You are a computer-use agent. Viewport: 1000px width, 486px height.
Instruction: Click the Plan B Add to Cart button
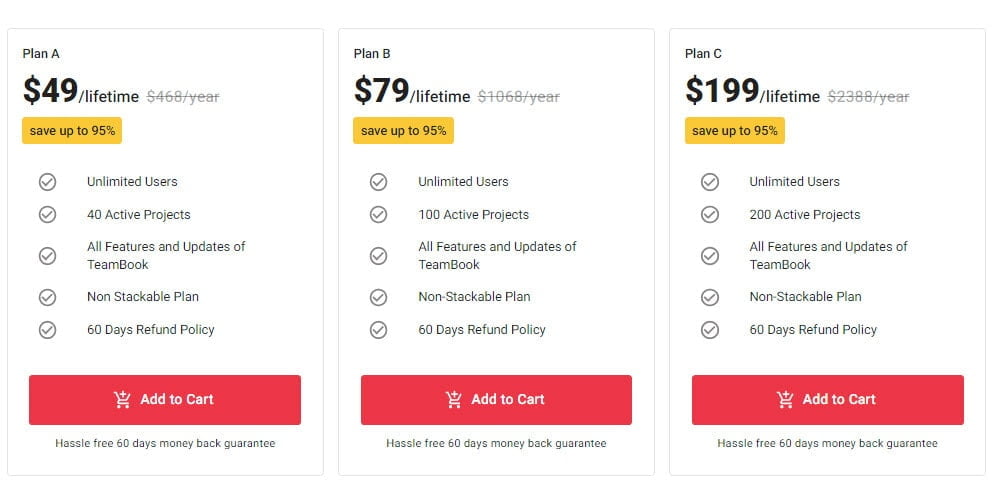pos(496,400)
